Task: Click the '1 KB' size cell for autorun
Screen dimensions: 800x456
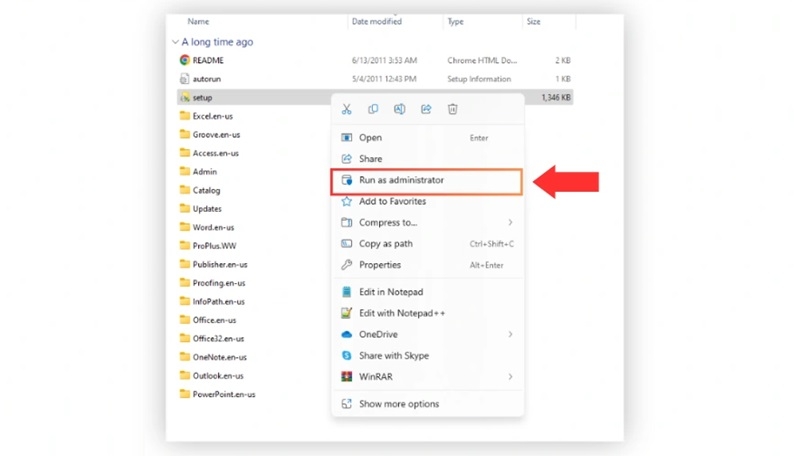Action: click(563, 79)
